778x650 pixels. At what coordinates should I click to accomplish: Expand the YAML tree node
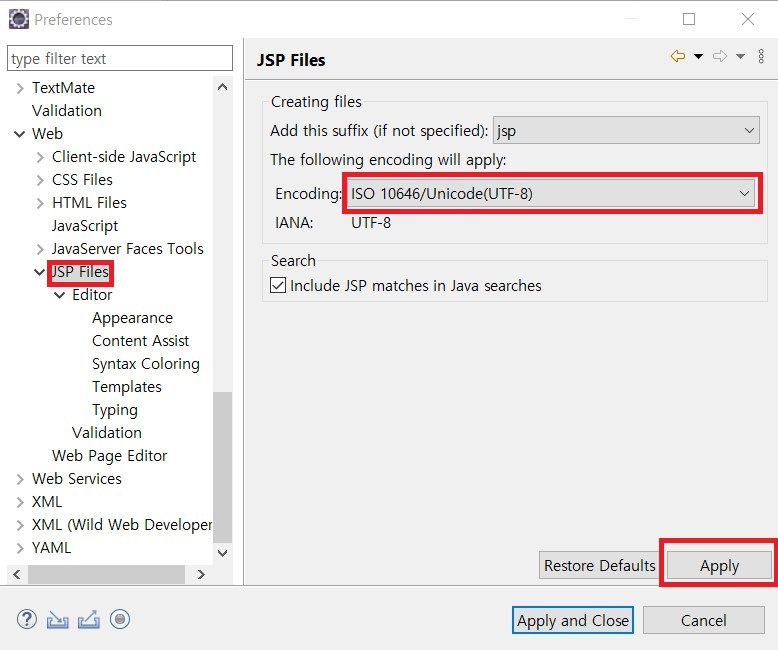(x=20, y=548)
